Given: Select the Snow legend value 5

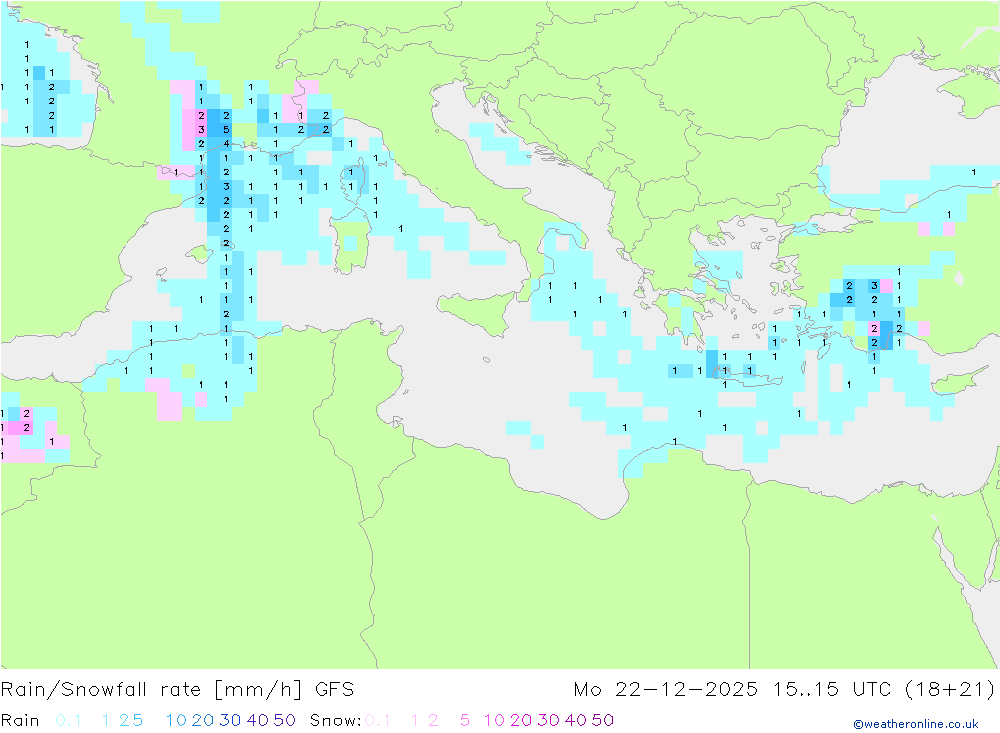Looking at the screenshot, I should tap(465, 720).
